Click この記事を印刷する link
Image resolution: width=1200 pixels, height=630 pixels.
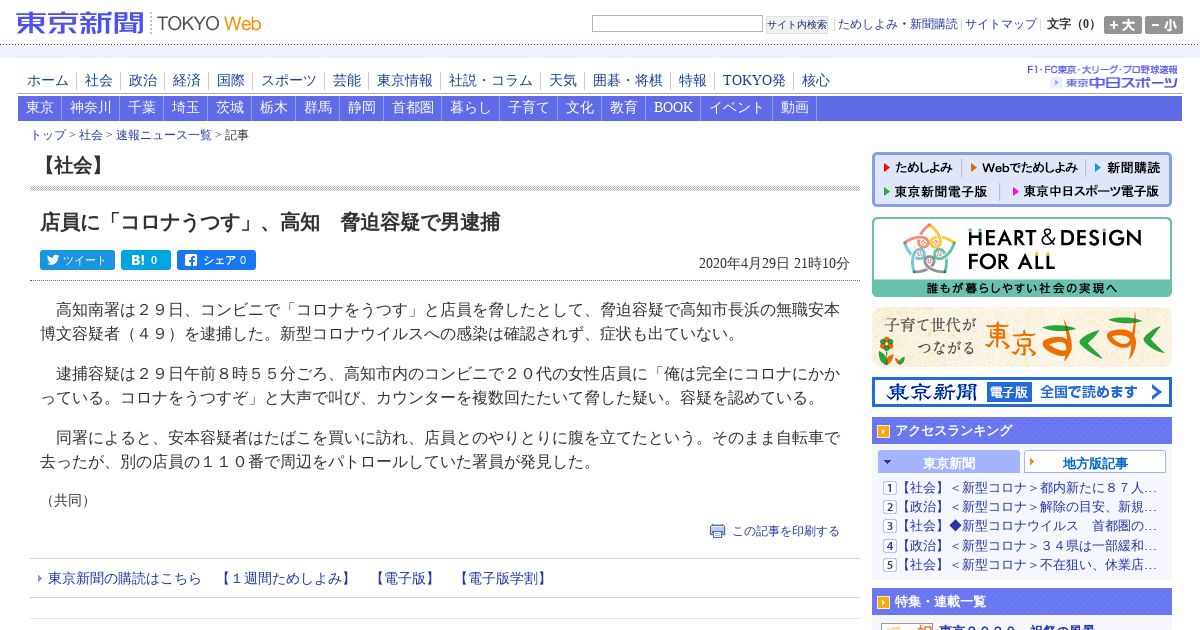[786, 531]
